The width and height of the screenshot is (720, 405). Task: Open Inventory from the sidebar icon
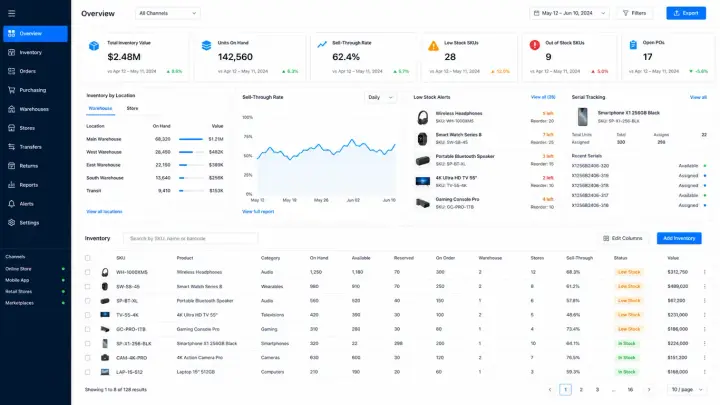click(x=11, y=52)
